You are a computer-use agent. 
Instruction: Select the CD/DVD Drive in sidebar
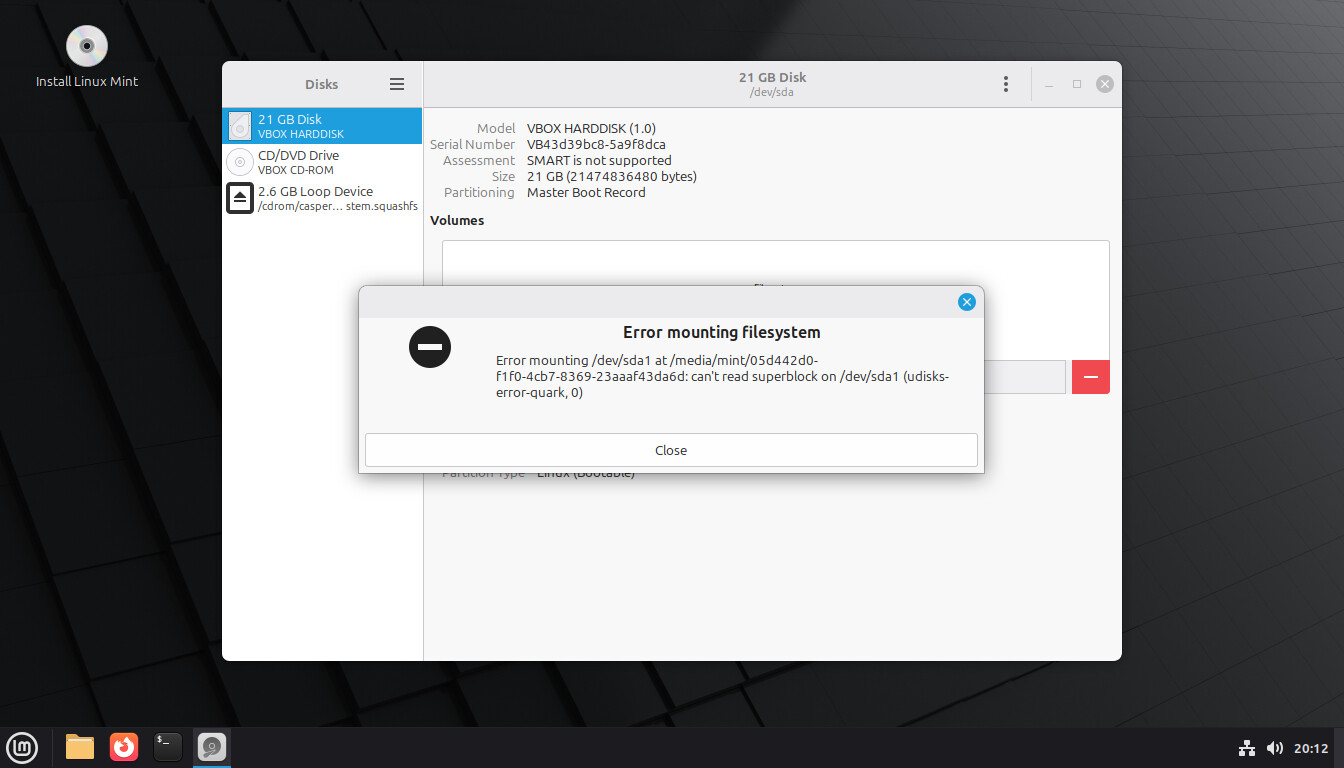[x=322, y=162]
